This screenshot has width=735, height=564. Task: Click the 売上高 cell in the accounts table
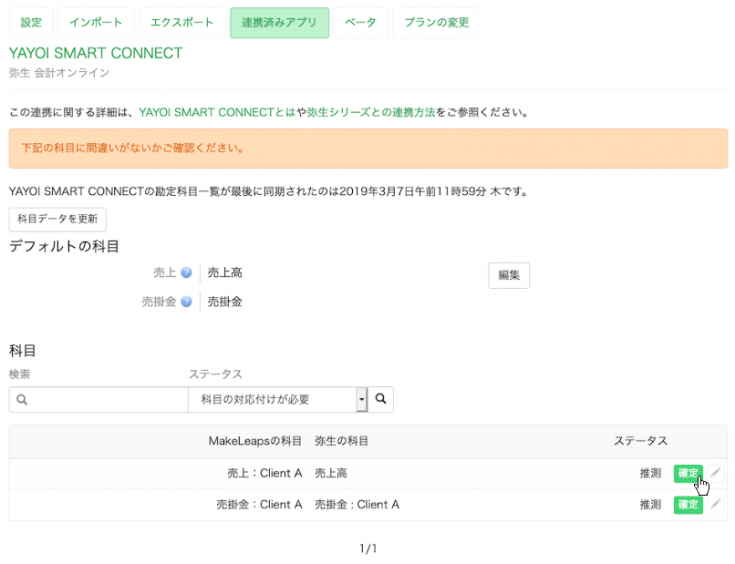coord(330,473)
